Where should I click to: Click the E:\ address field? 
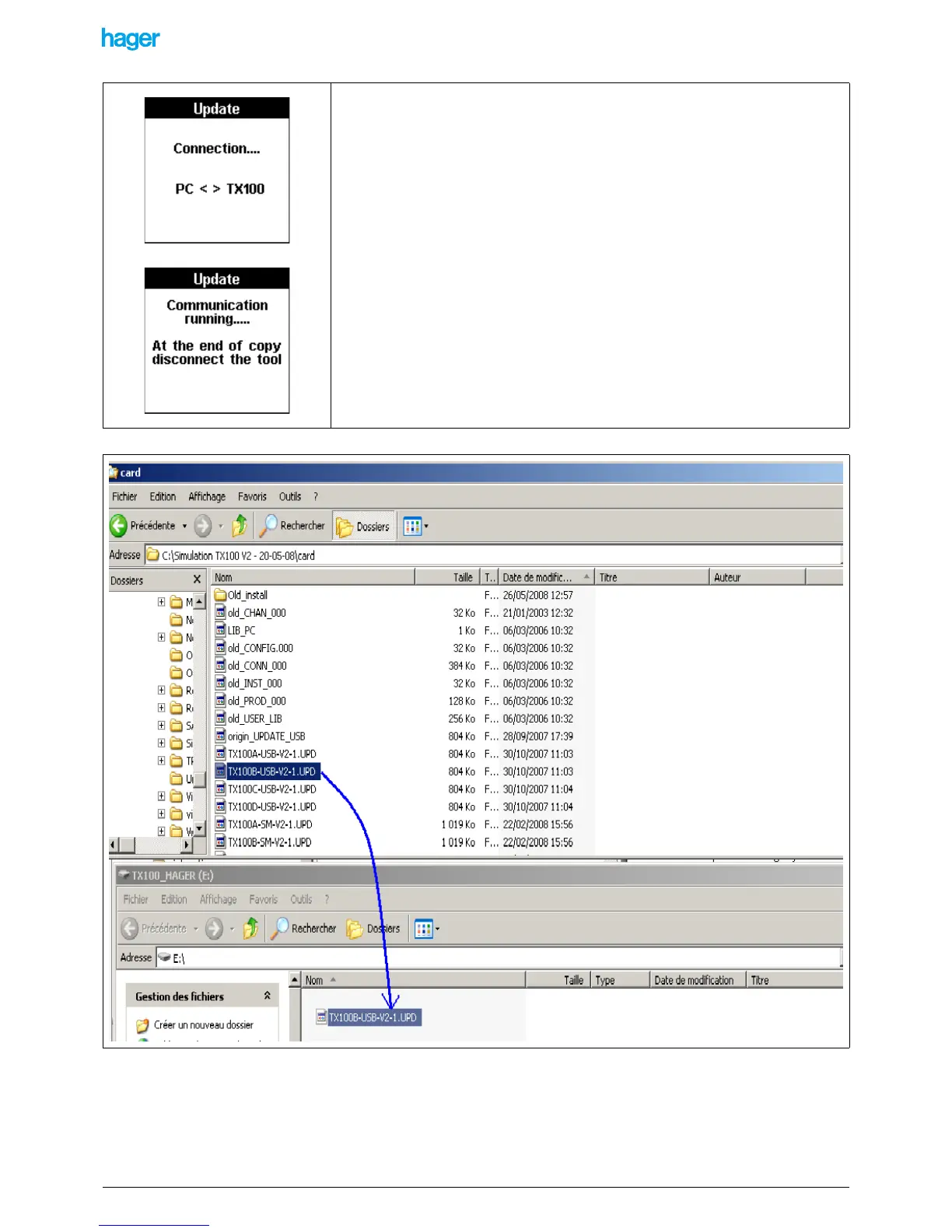(499, 958)
